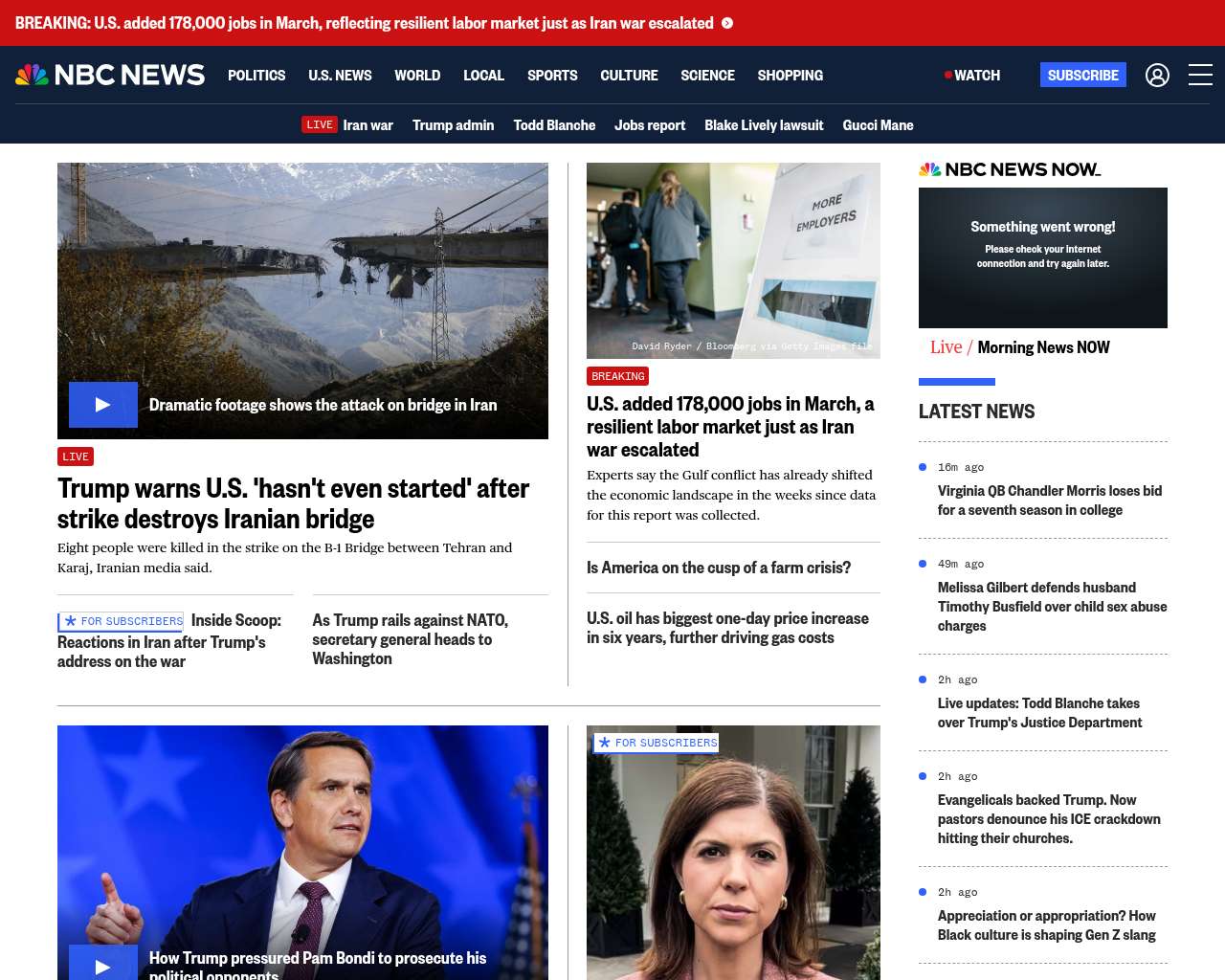Viewport: 1225px width, 980px height.
Task: Open Chandler Morris latest news story
Action: click(1050, 501)
